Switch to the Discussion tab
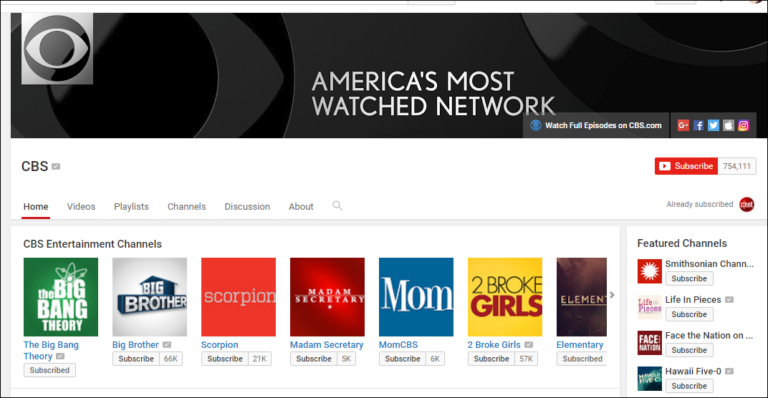The width and height of the screenshot is (768, 398). 247,207
